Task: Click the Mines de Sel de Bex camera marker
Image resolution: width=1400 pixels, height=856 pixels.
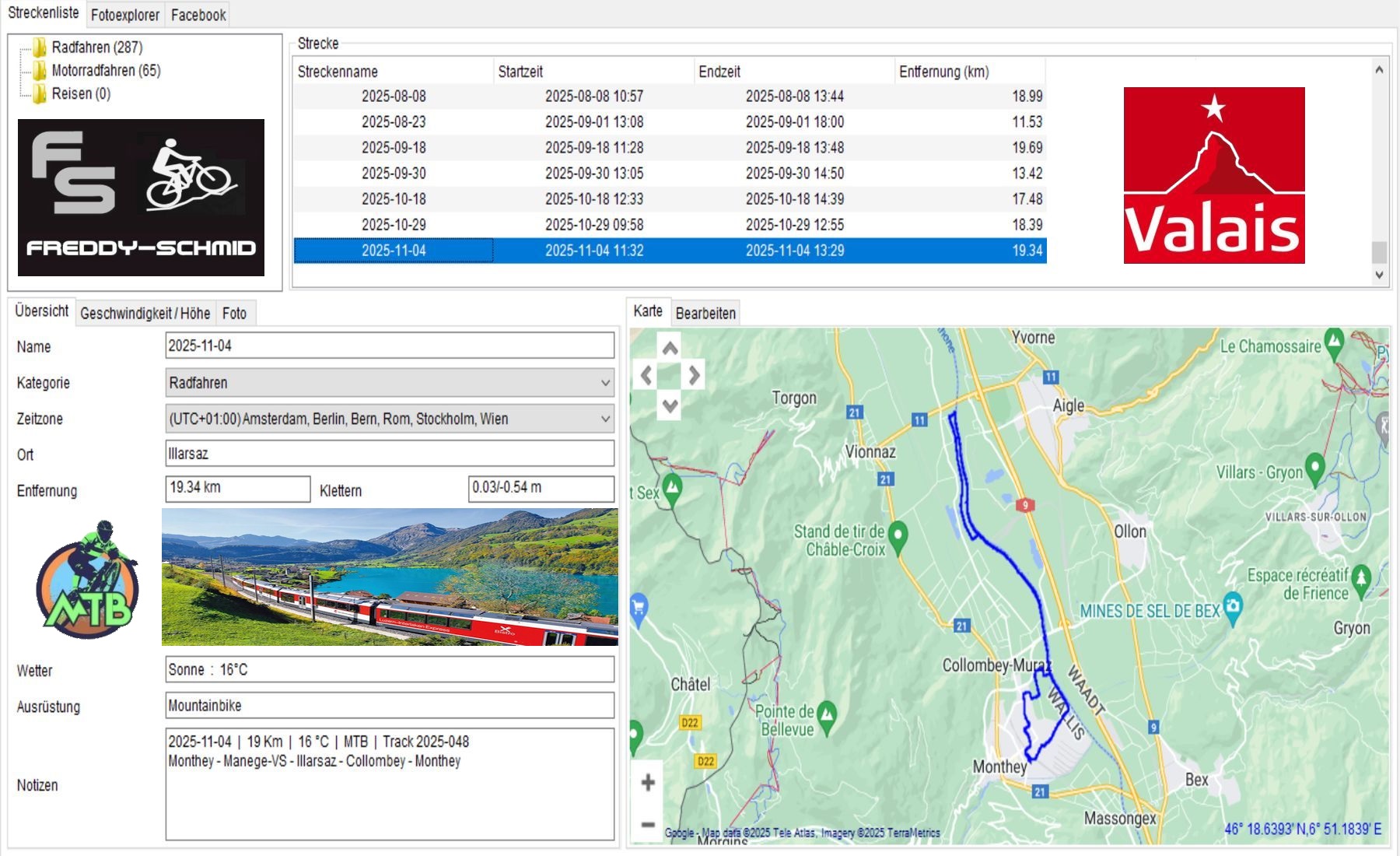Action: tap(1233, 606)
